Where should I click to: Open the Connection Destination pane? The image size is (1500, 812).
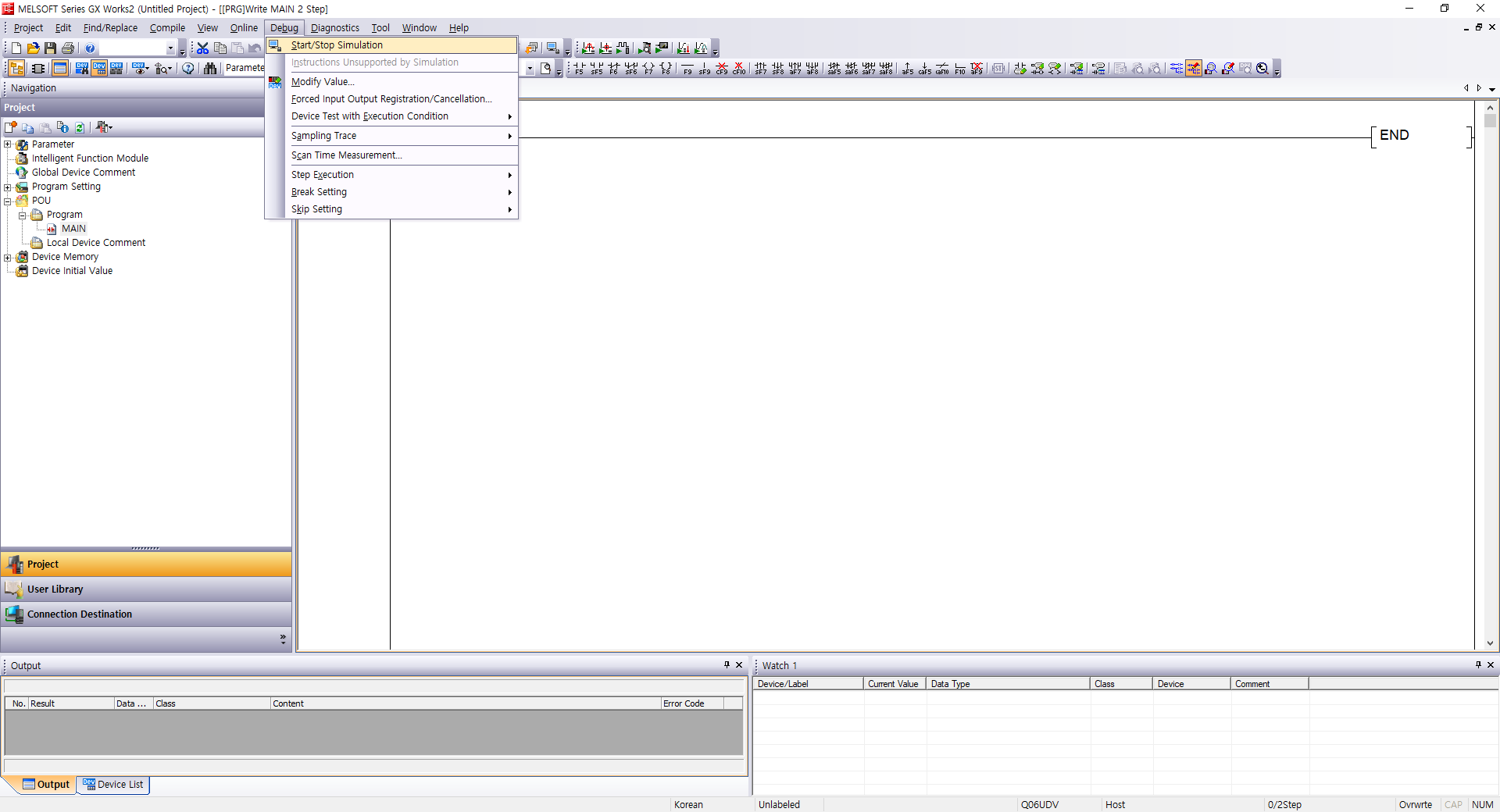[146, 614]
